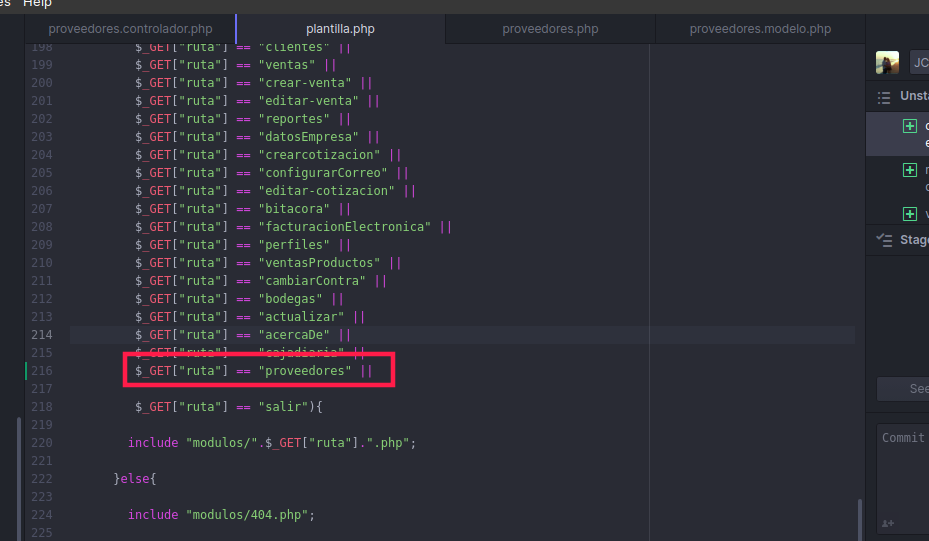This screenshot has width=929, height=541.
Task: Select the plantilla.php tab
Action: [340, 29]
